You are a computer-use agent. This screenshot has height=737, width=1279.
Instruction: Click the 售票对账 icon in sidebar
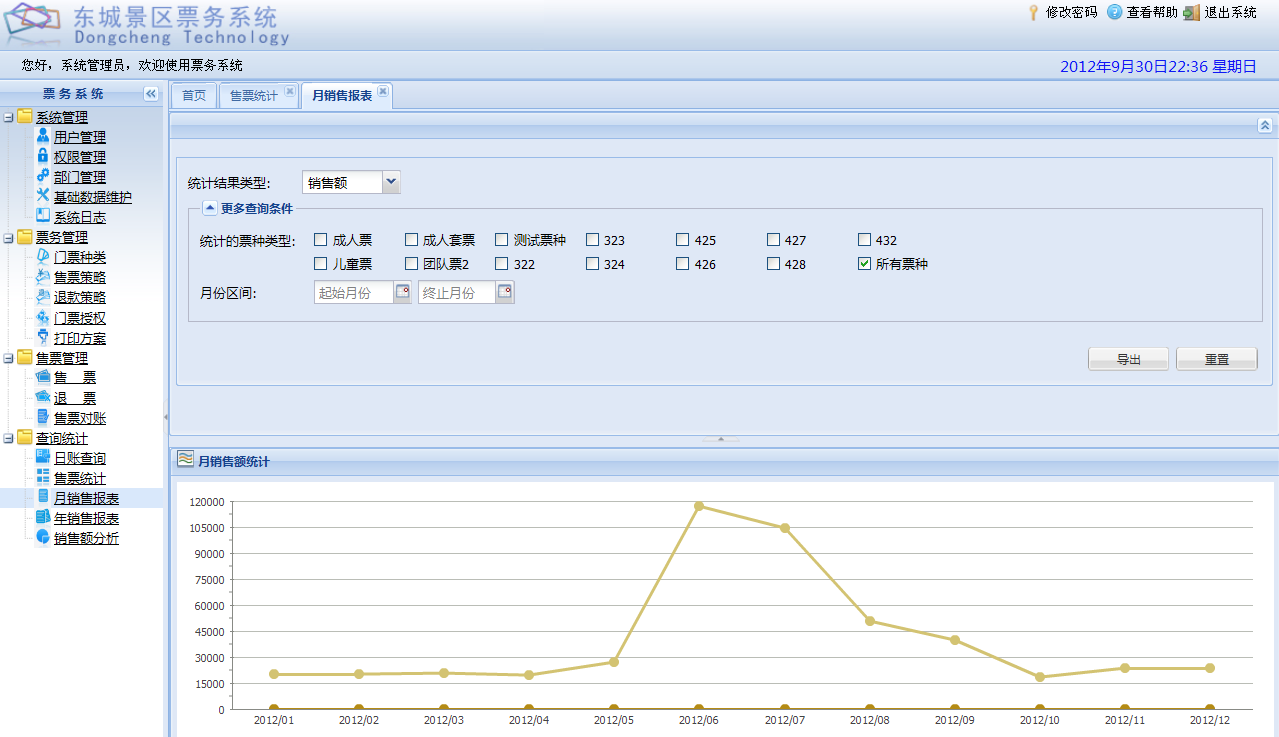43,417
